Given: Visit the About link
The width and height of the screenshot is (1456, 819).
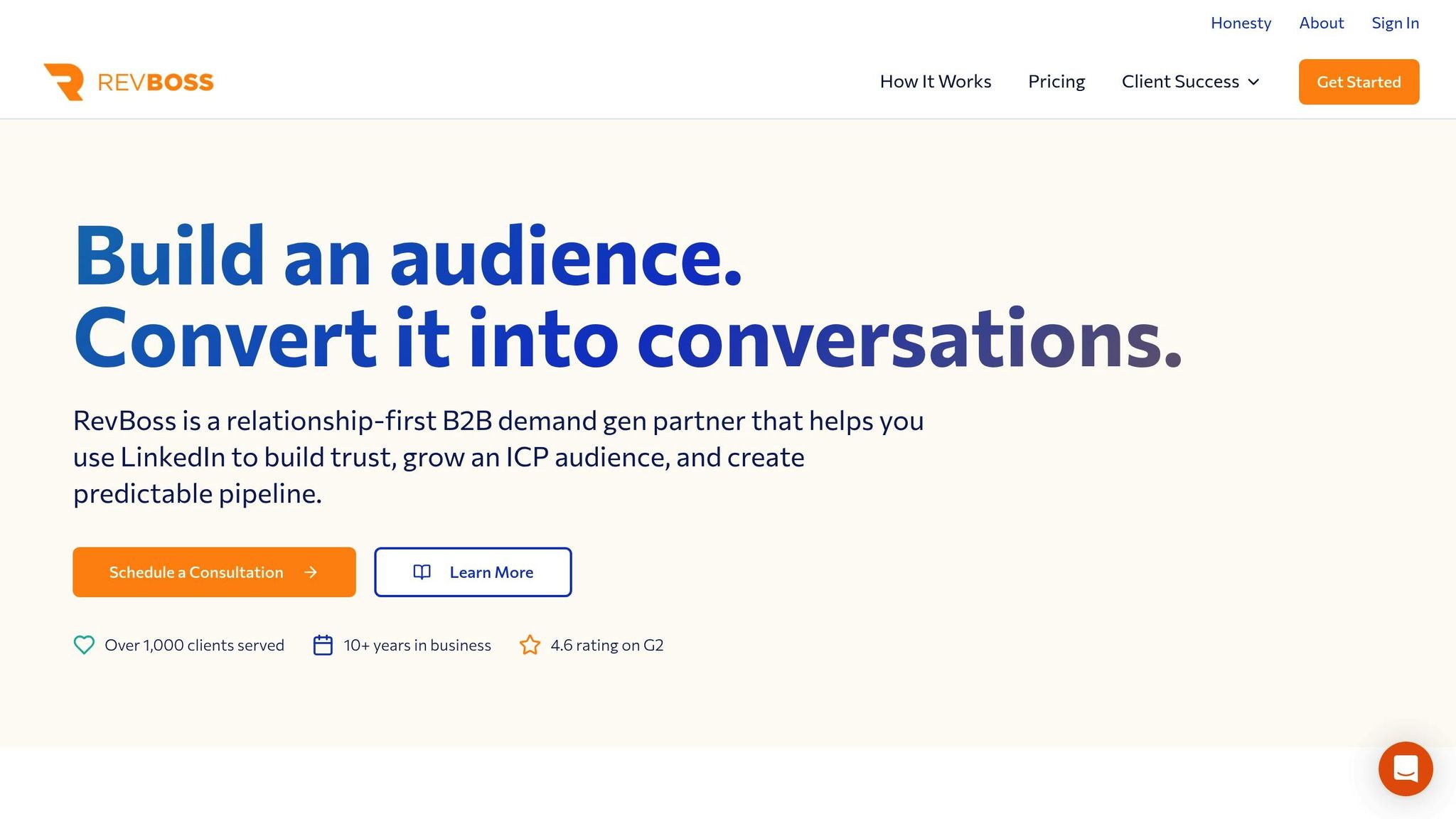Looking at the screenshot, I should 1321,23.
